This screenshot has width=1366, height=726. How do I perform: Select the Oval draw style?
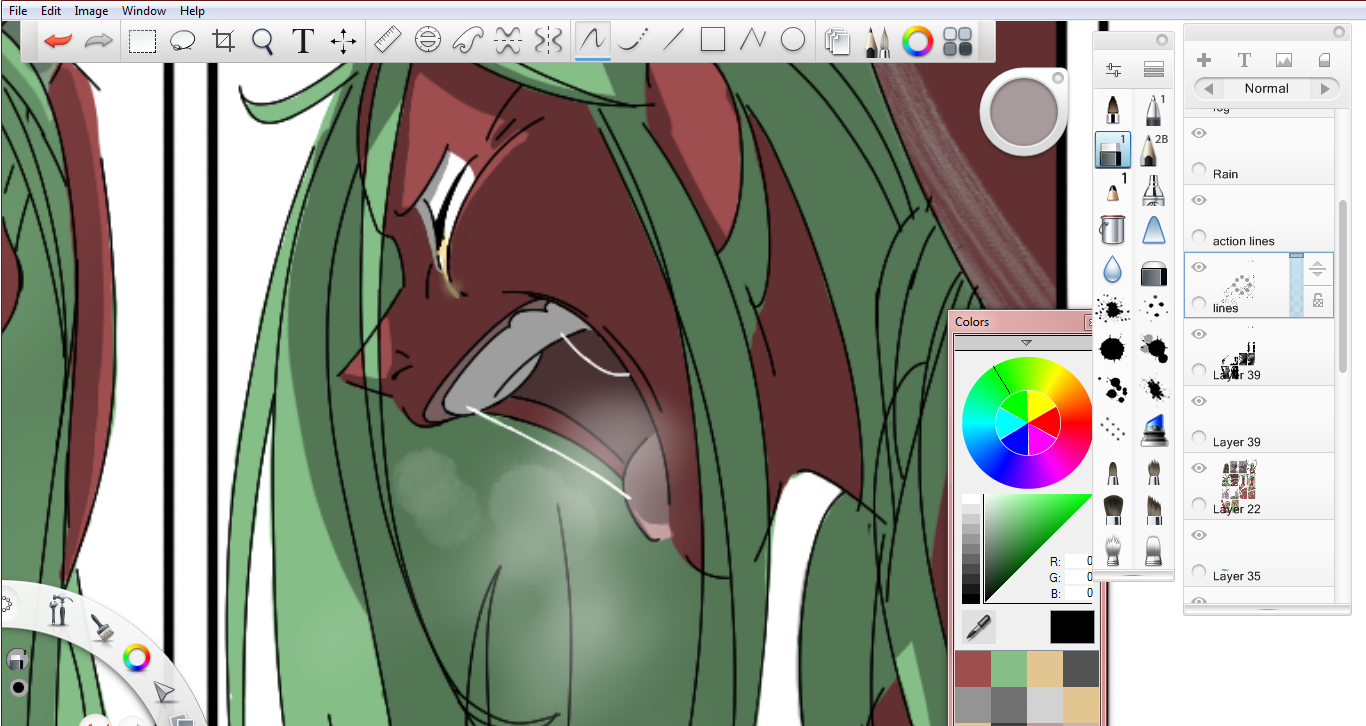click(x=793, y=41)
